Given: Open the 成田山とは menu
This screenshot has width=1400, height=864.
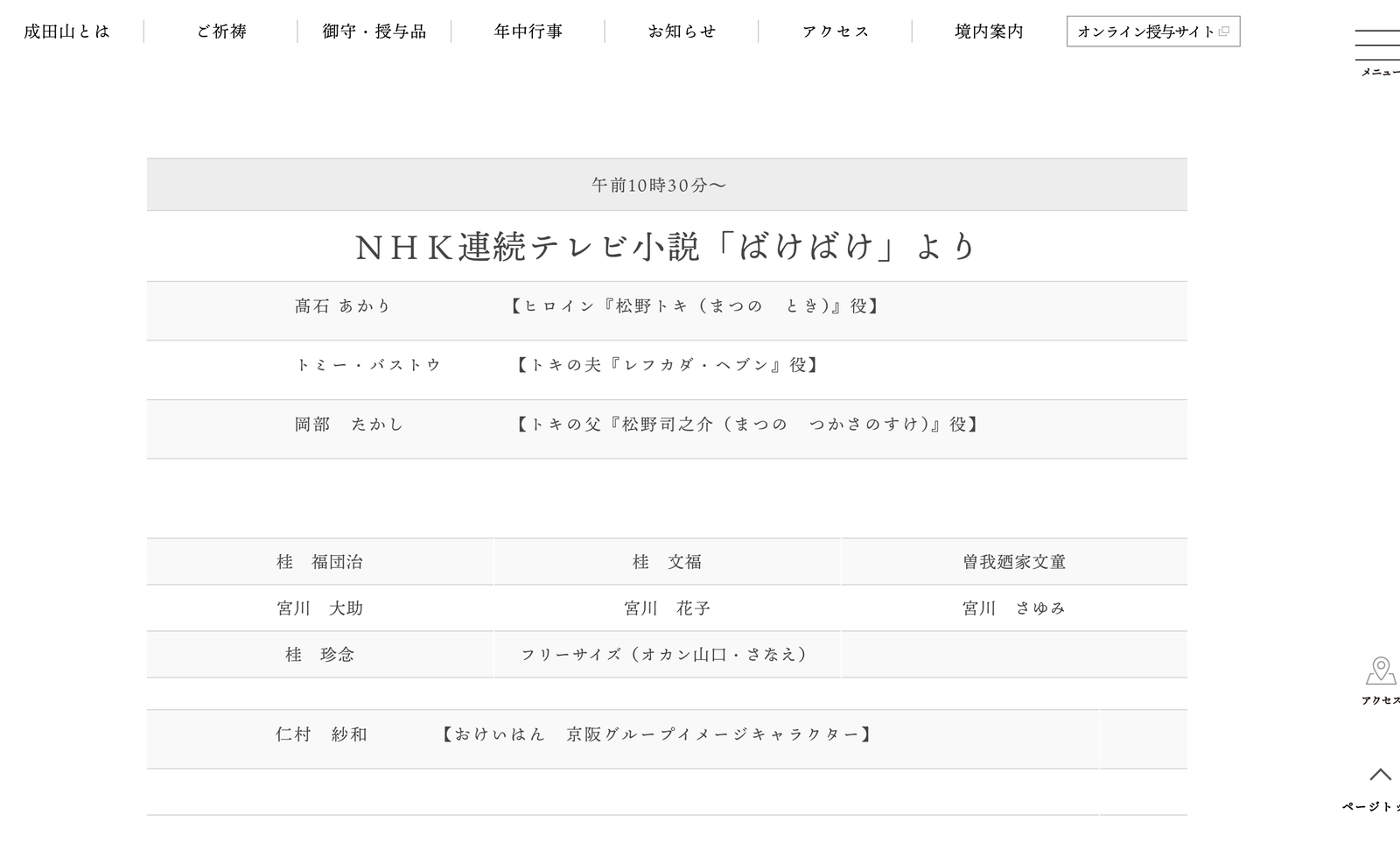Looking at the screenshot, I should point(67,32).
